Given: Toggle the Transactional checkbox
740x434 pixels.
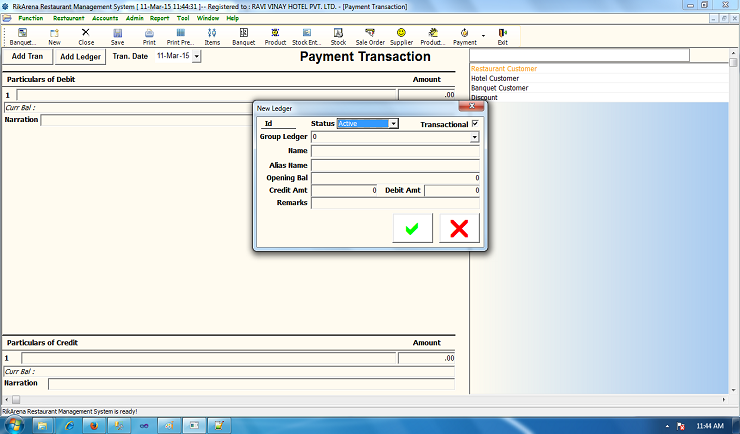Looking at the screenshot, I should click(475, 124).
